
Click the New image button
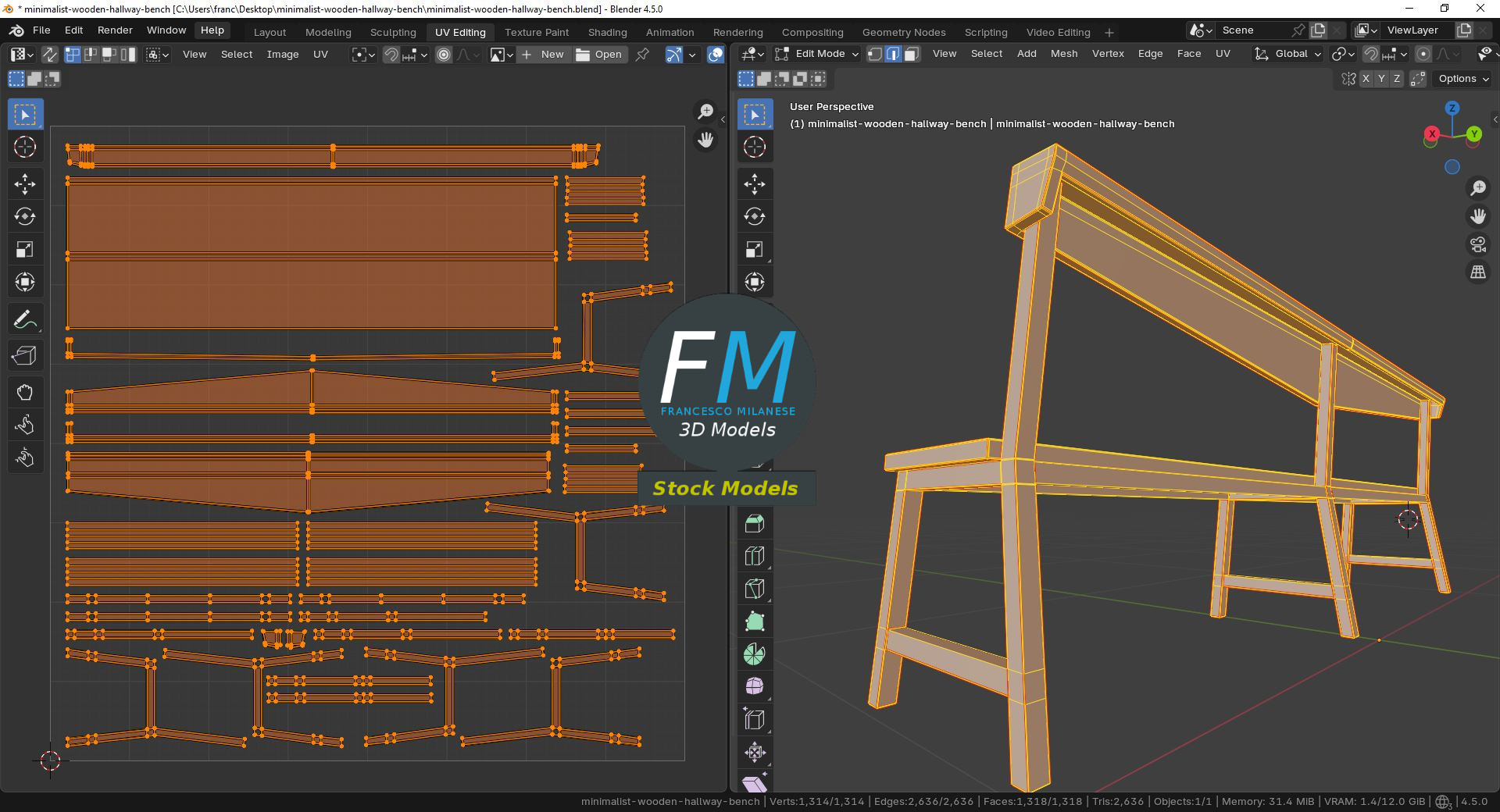544,55
